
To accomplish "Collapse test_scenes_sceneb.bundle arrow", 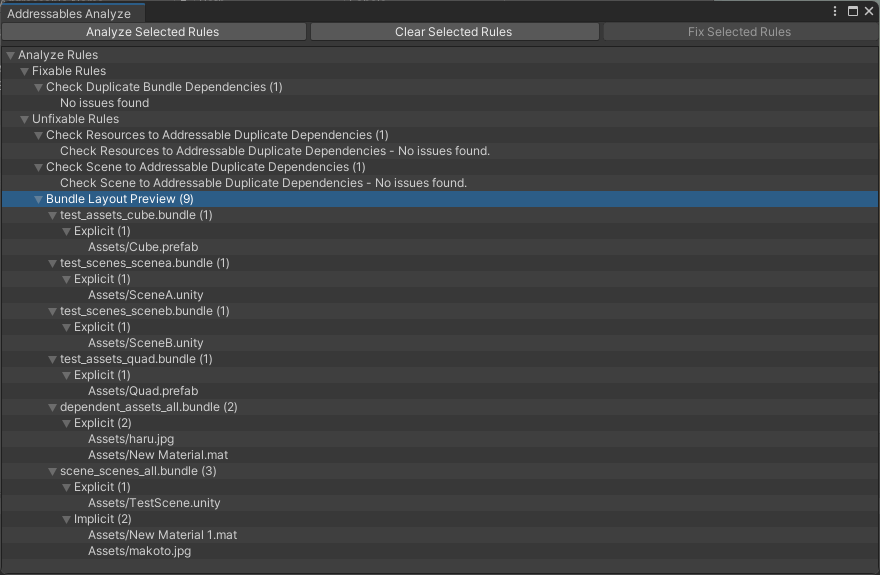I will pos(52,311).
